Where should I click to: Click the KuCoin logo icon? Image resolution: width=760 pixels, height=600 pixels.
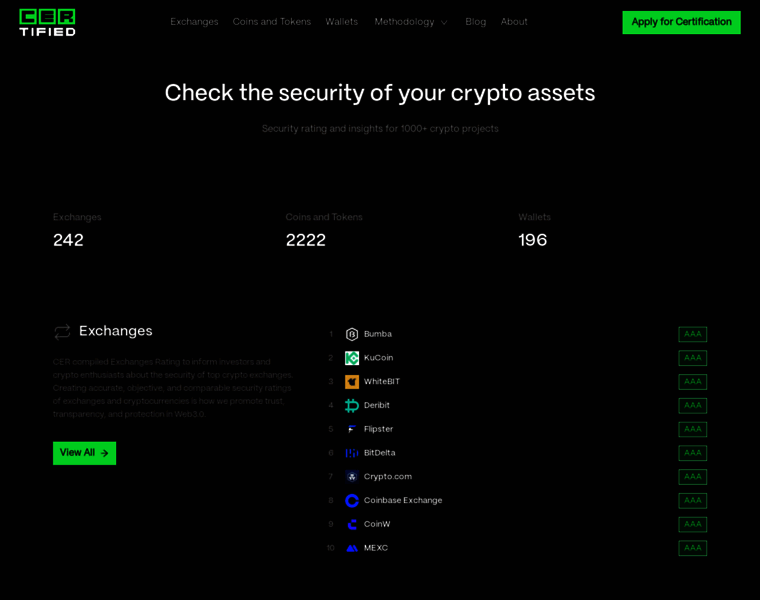pos(352,358)
